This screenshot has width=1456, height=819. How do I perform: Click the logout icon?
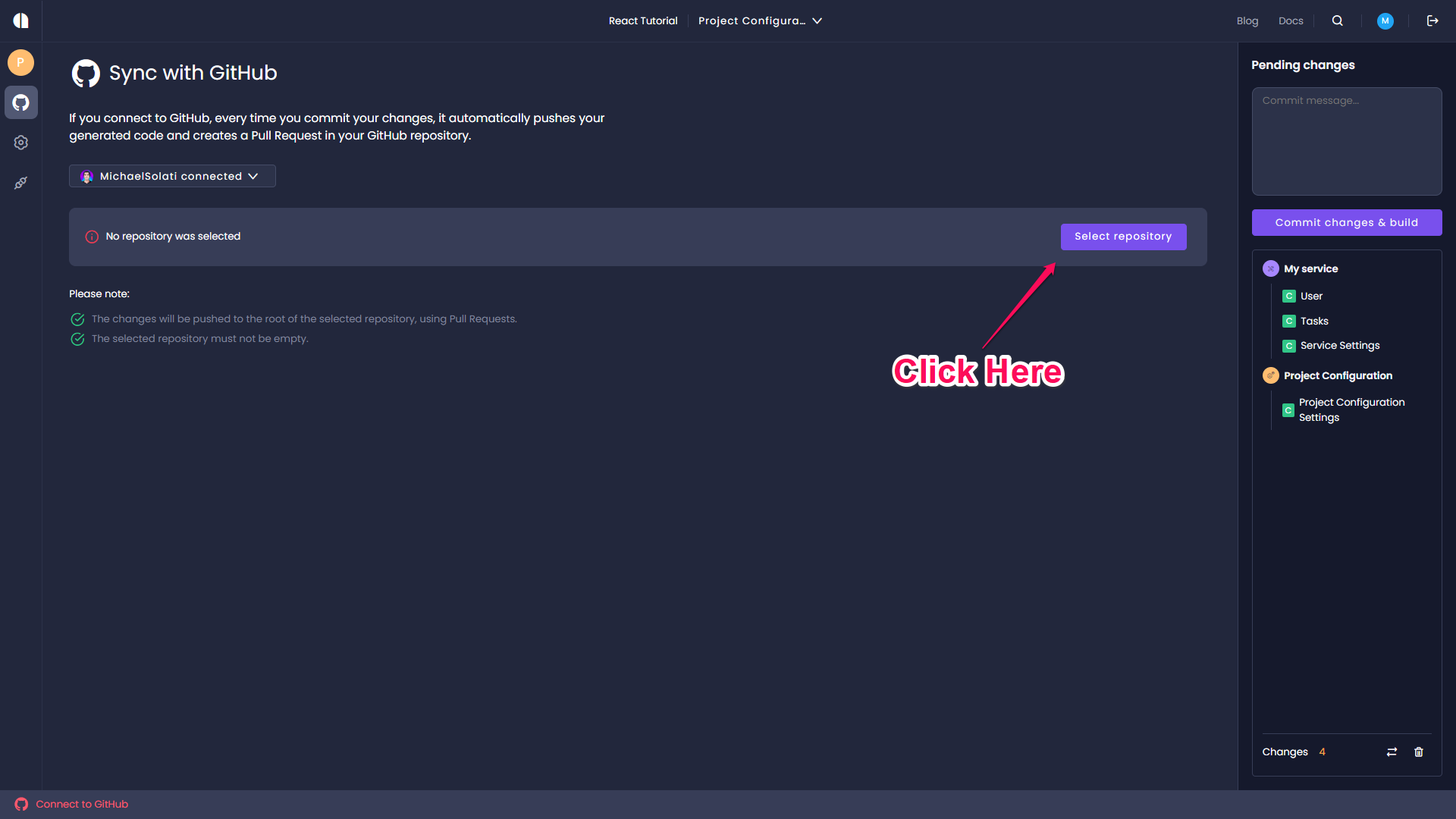1432,20
